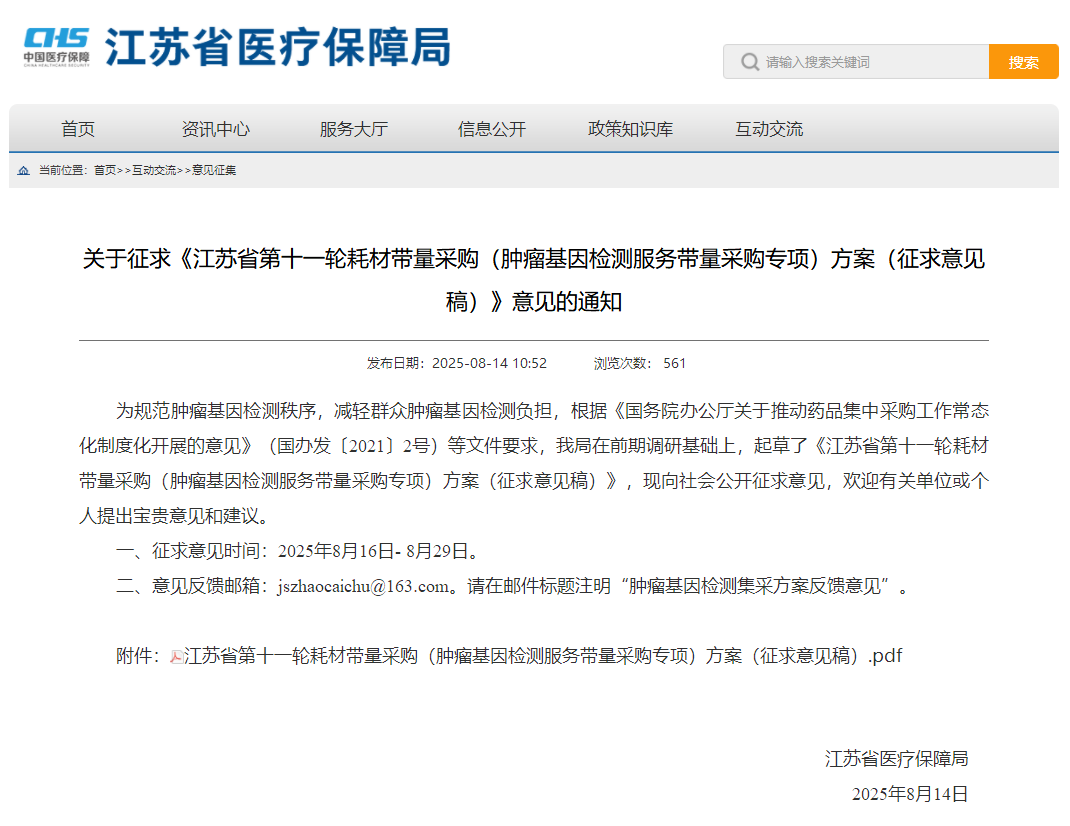Navigate to 政策知识库 in the menu
The image size is (1070, 826).
tap(630, 129)
